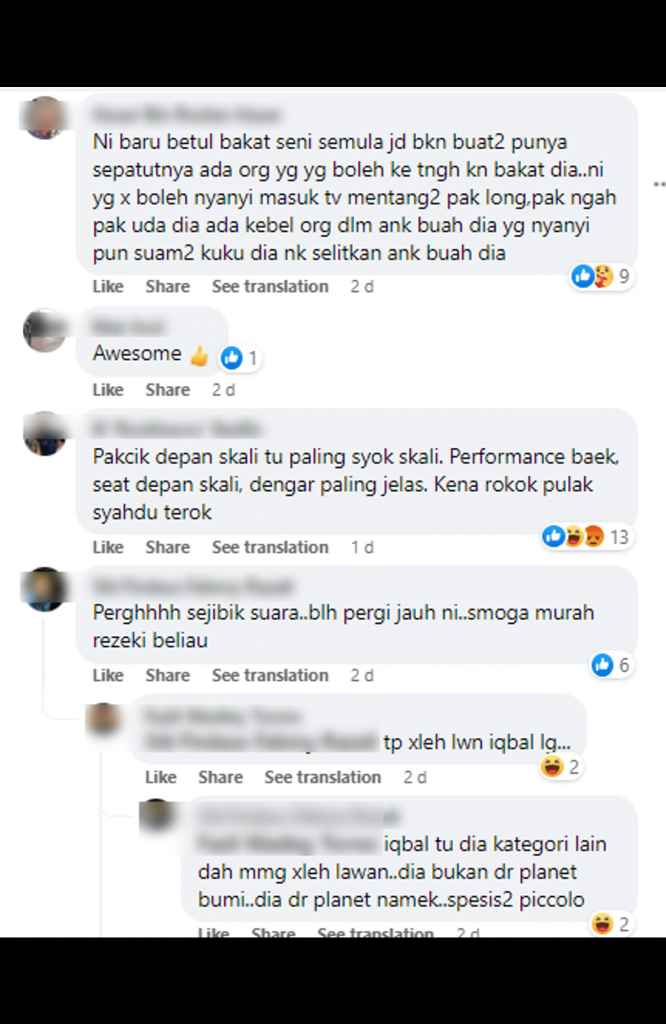
Task: View the 13 reactions on the Pakcik comment
Action: [x=586, y=537]
